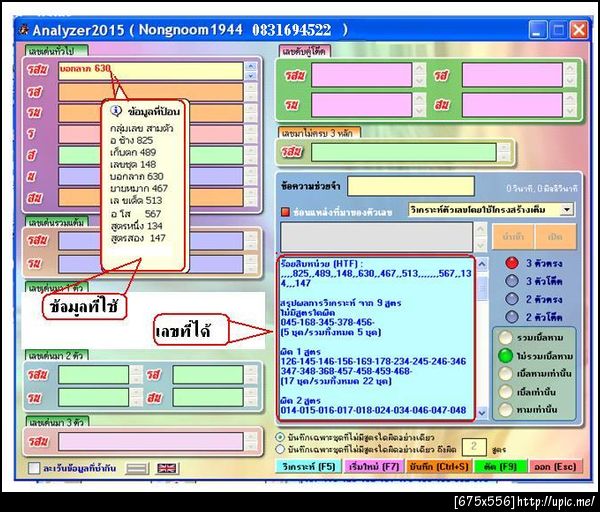
Task: Select the 3 ตัวโต๊ด radio option
Action: (512, 281)
